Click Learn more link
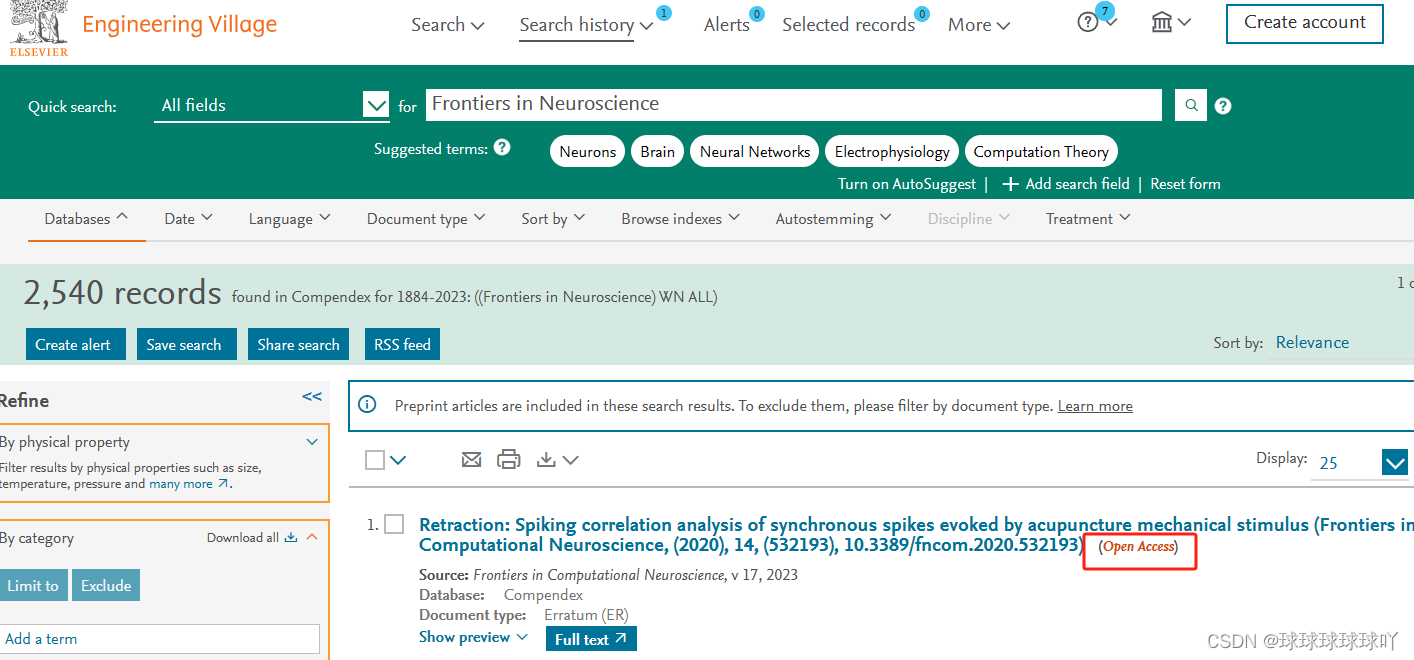1414x660 pixels. [1095, 406]
